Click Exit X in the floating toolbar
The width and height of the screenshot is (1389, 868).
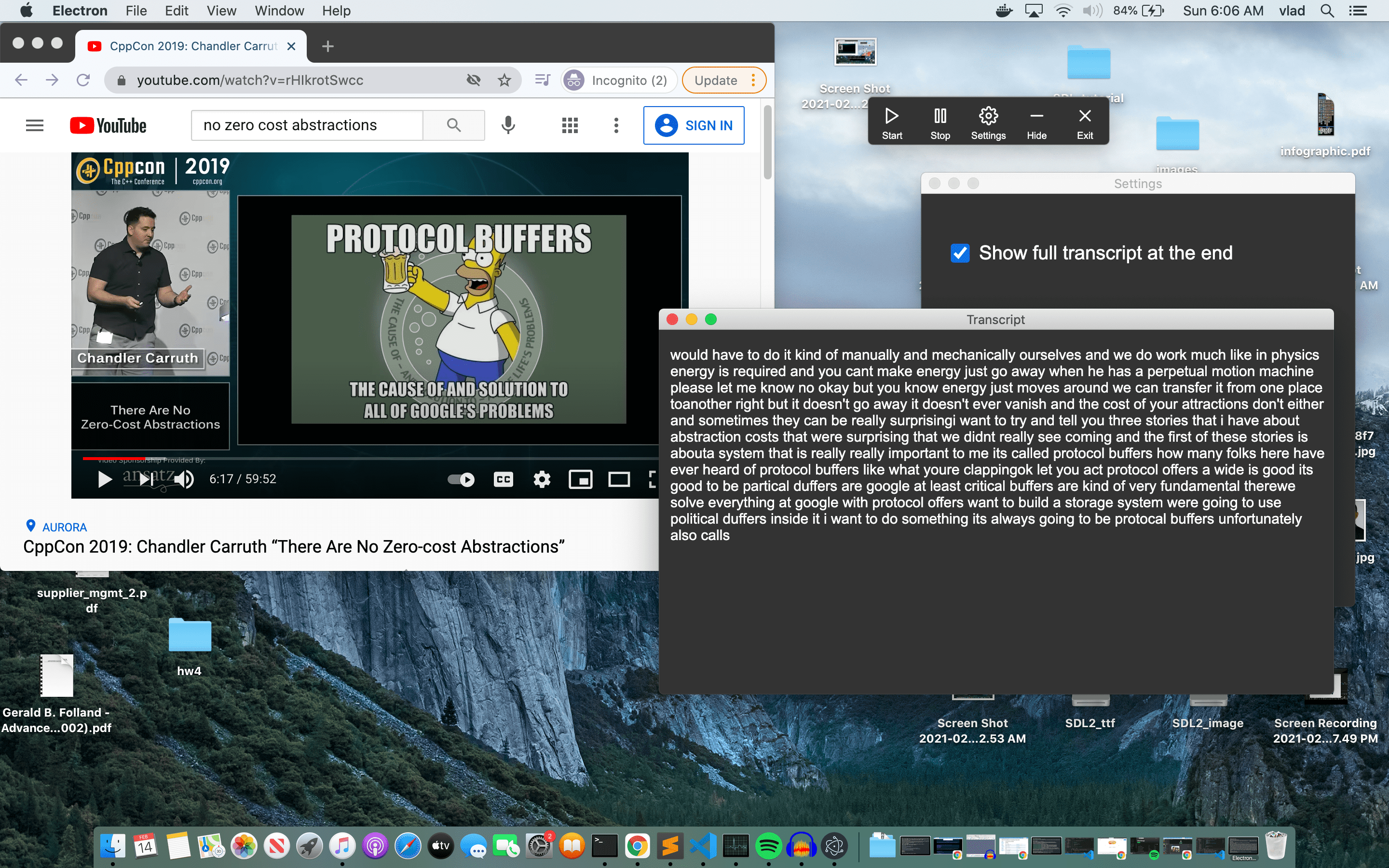[1084, 122]
